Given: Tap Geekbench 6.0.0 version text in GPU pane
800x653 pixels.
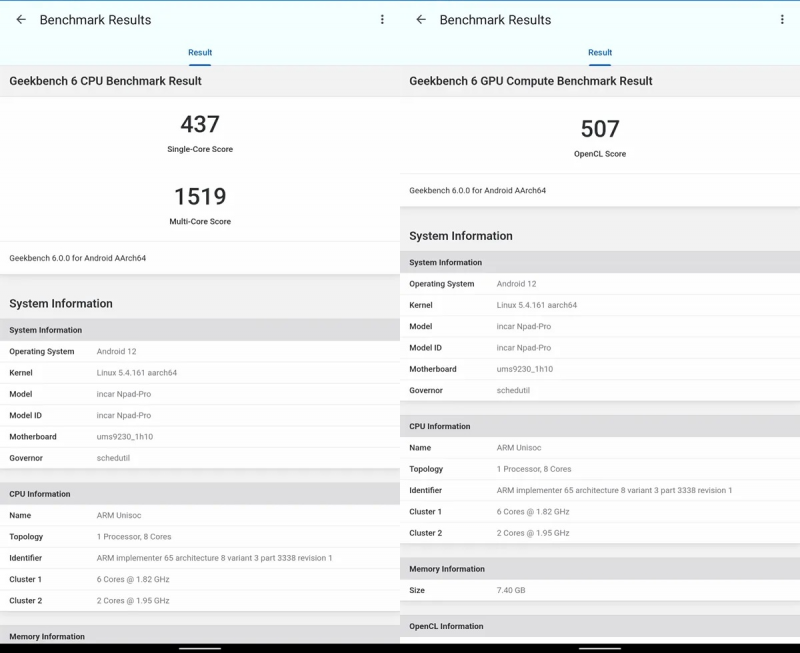Looking at the screenshot, I should coord(478,190).
